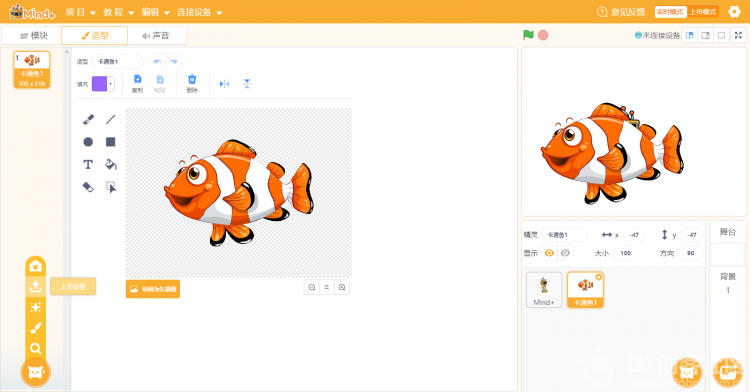Viewport: 750px width, 392px height.
Task: Select the 卡通鱼1 sprite thumbnail
Action: pyautogui.click(x=585, y=290)
